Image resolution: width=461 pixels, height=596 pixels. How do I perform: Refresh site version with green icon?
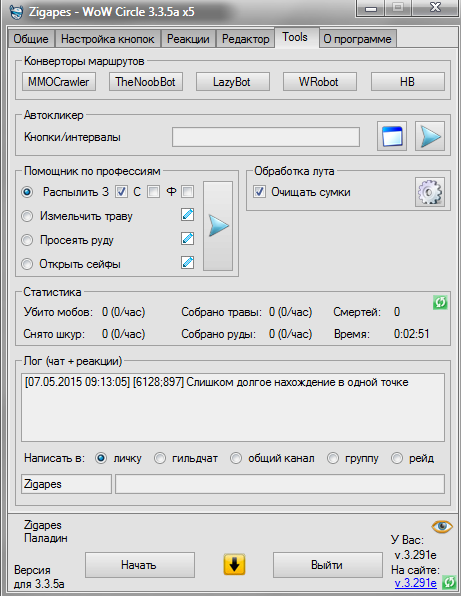(449, 582)
